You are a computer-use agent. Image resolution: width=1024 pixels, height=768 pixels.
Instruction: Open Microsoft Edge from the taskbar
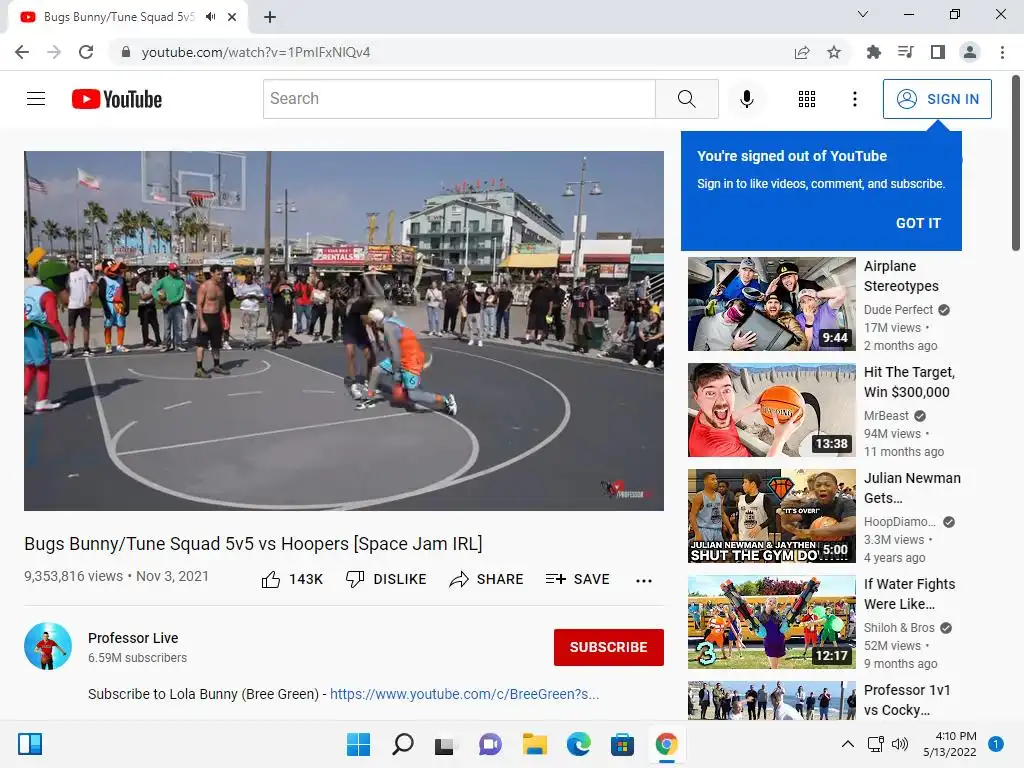(x=579, y=744)
